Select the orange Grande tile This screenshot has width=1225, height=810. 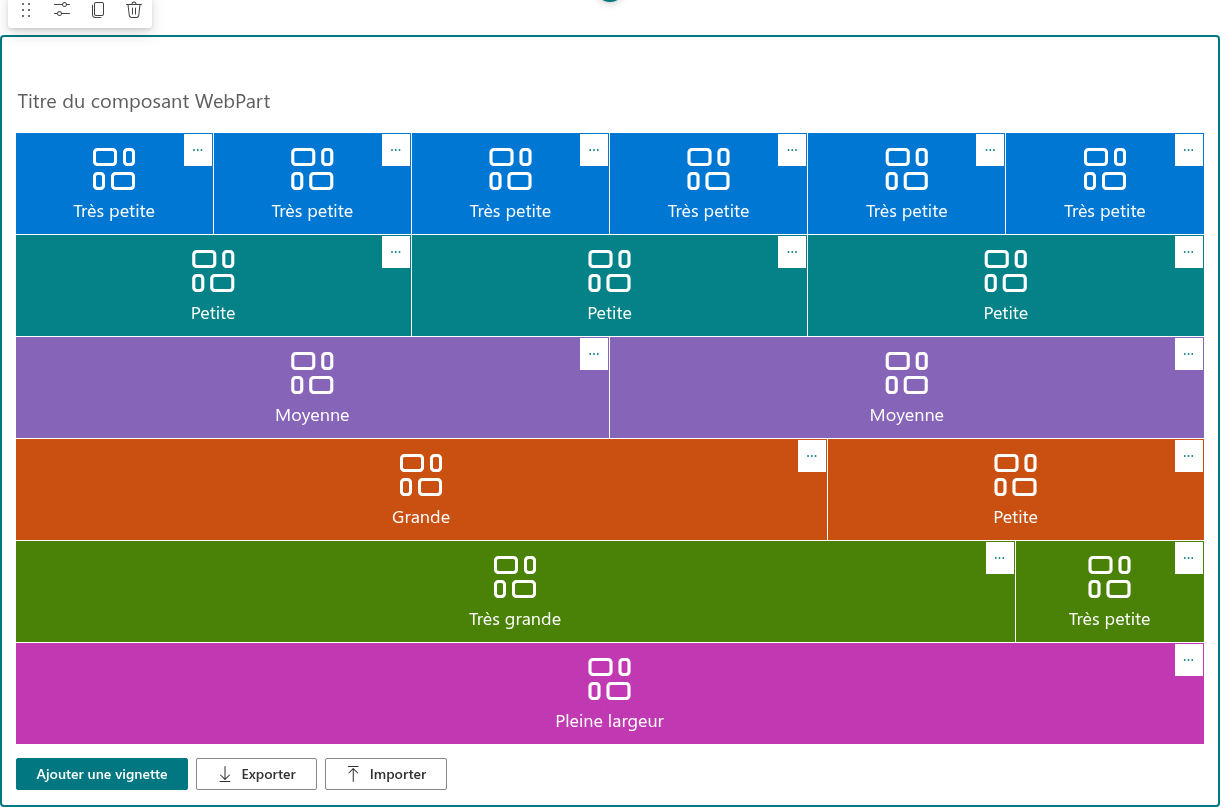(421, 490)
